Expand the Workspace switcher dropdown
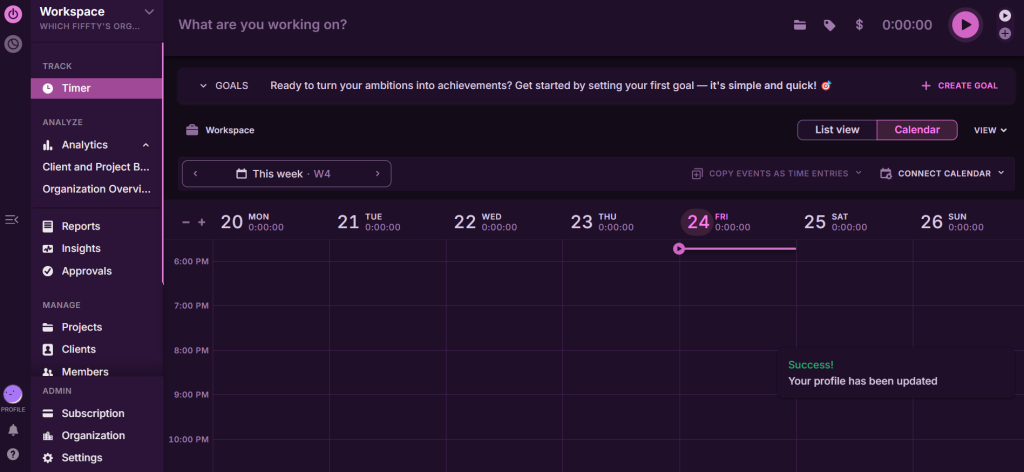This screenshot has width=1024, height=472. 149,12
